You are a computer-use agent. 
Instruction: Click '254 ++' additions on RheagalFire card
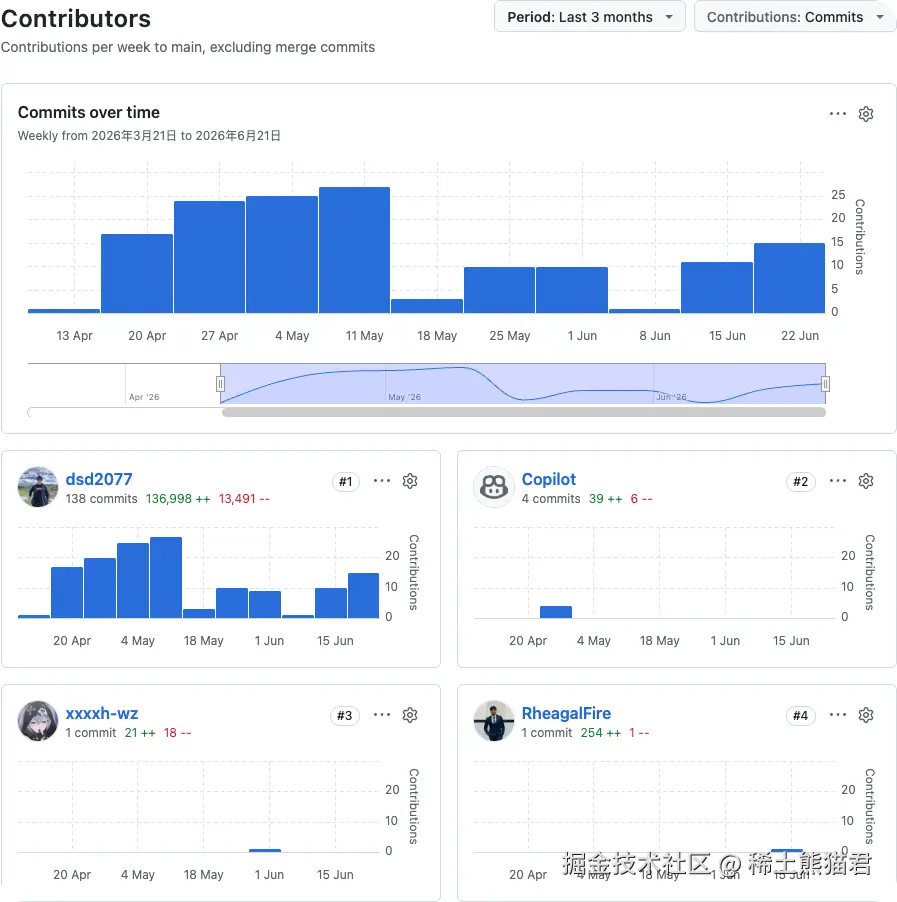click(601, 733)
